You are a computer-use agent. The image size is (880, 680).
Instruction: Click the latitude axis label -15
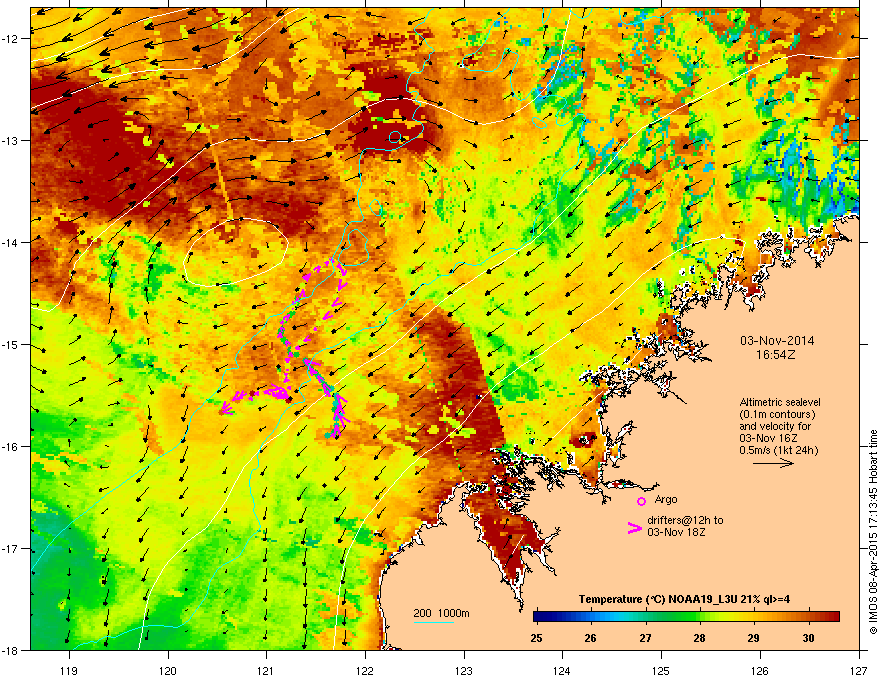11,344
